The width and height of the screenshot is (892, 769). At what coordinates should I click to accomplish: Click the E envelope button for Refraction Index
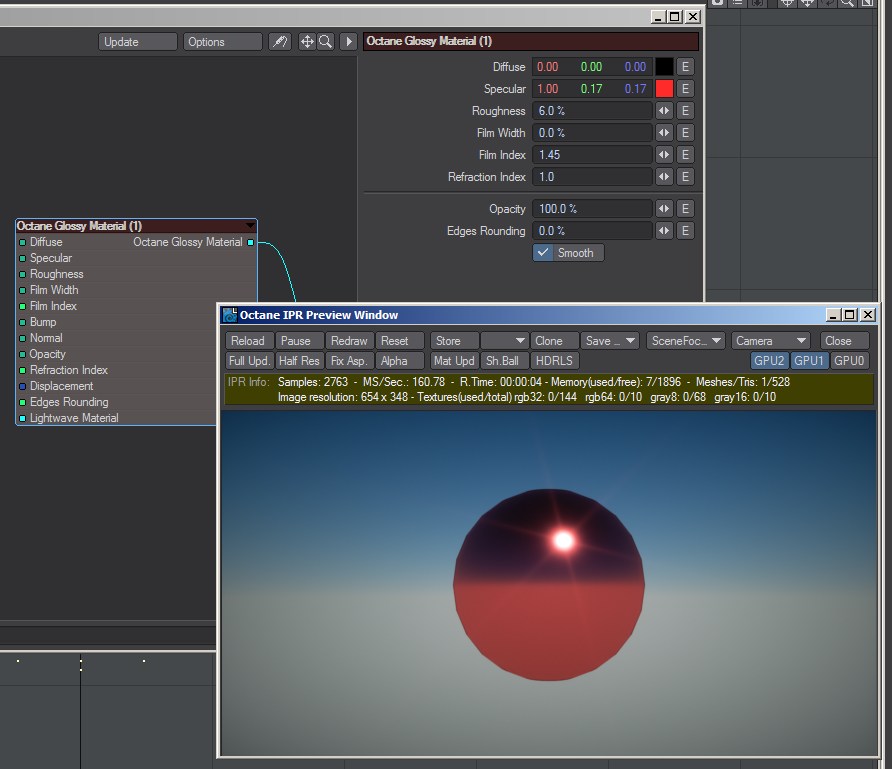(x=685, y=177)
